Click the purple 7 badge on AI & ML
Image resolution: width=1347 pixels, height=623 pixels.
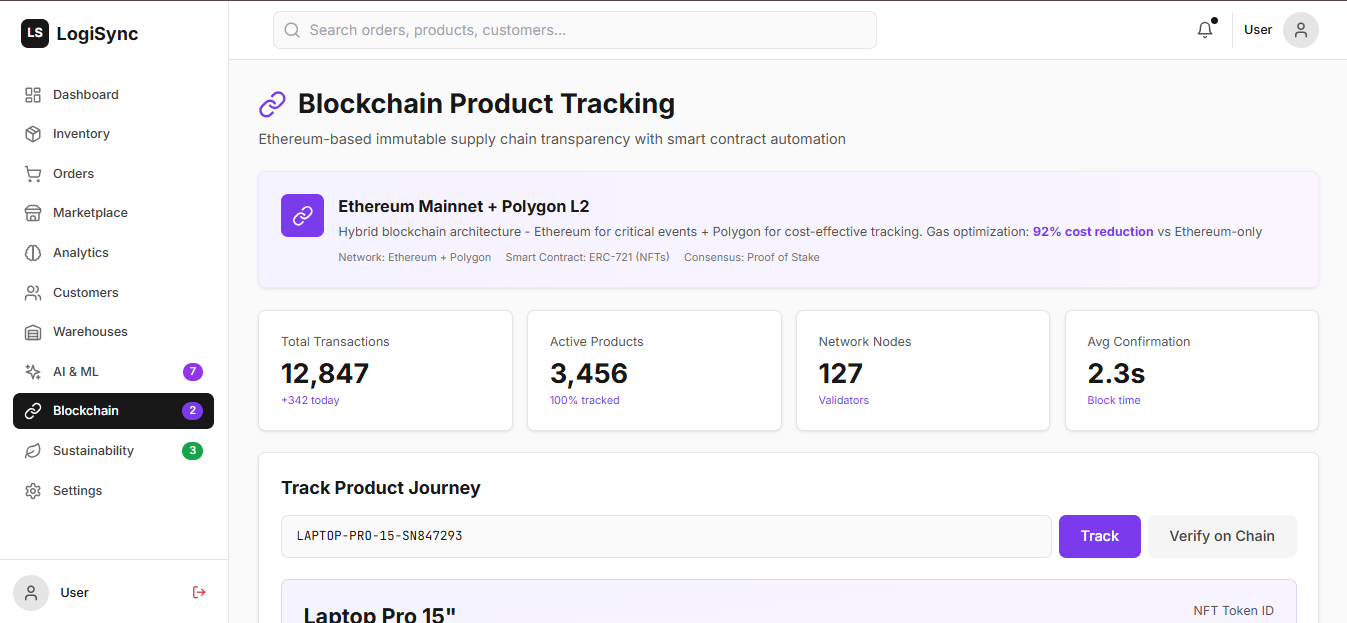193,372
